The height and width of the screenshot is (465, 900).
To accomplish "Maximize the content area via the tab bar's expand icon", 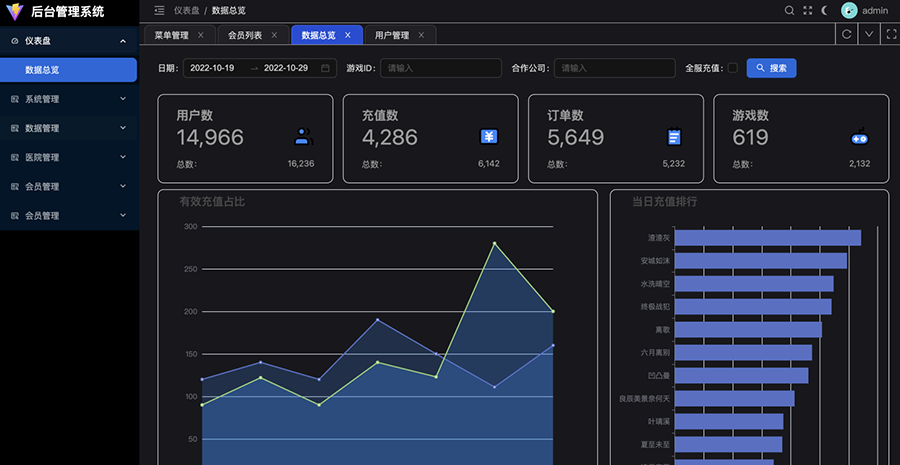I will coord(891,34).
